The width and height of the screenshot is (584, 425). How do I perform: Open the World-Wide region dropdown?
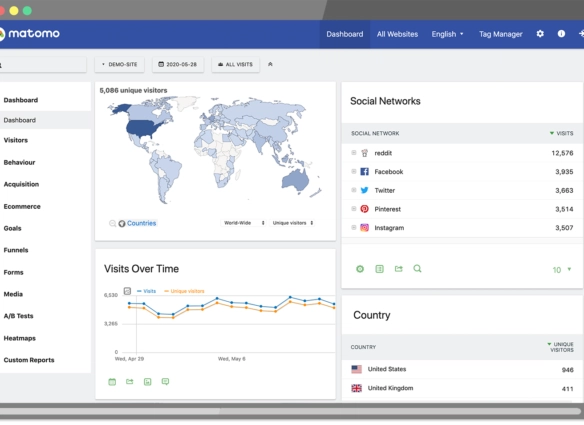pyautogui.click(x=244, y=223)
